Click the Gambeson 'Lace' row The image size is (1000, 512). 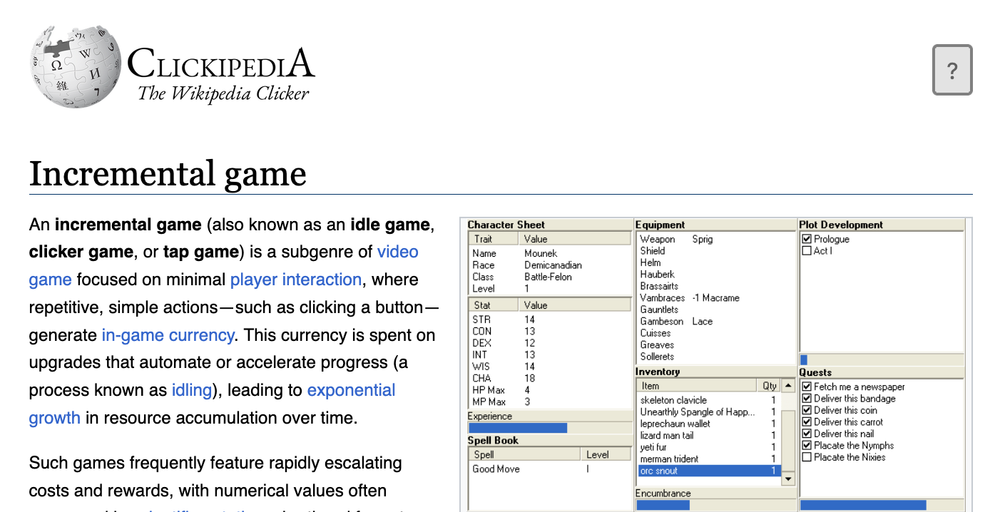[x=716, y=321]
